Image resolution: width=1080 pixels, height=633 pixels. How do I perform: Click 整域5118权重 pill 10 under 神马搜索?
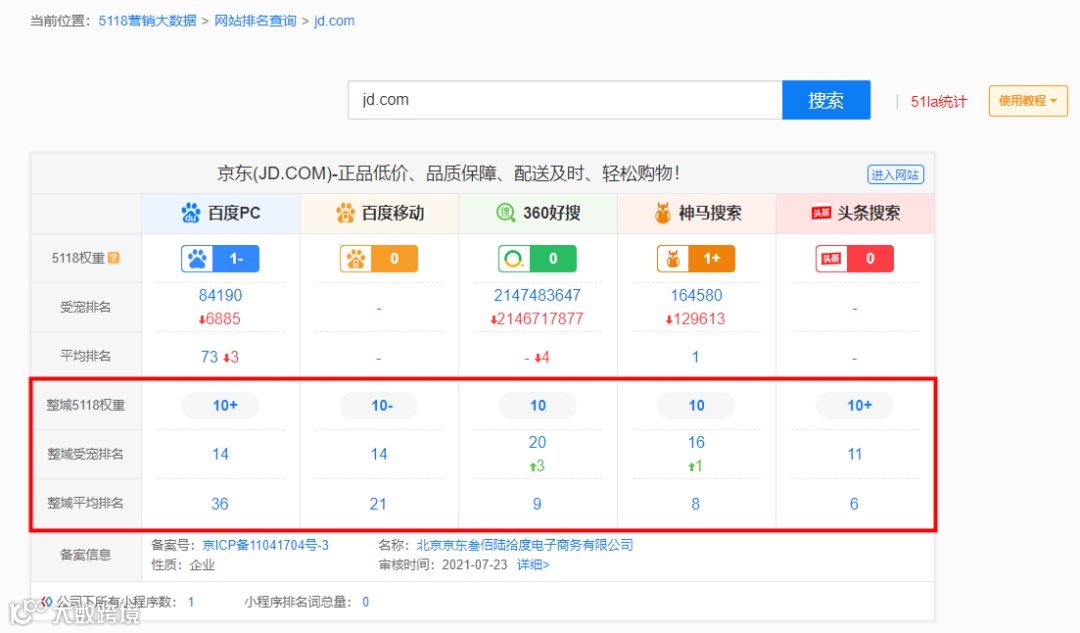(696, 405)
